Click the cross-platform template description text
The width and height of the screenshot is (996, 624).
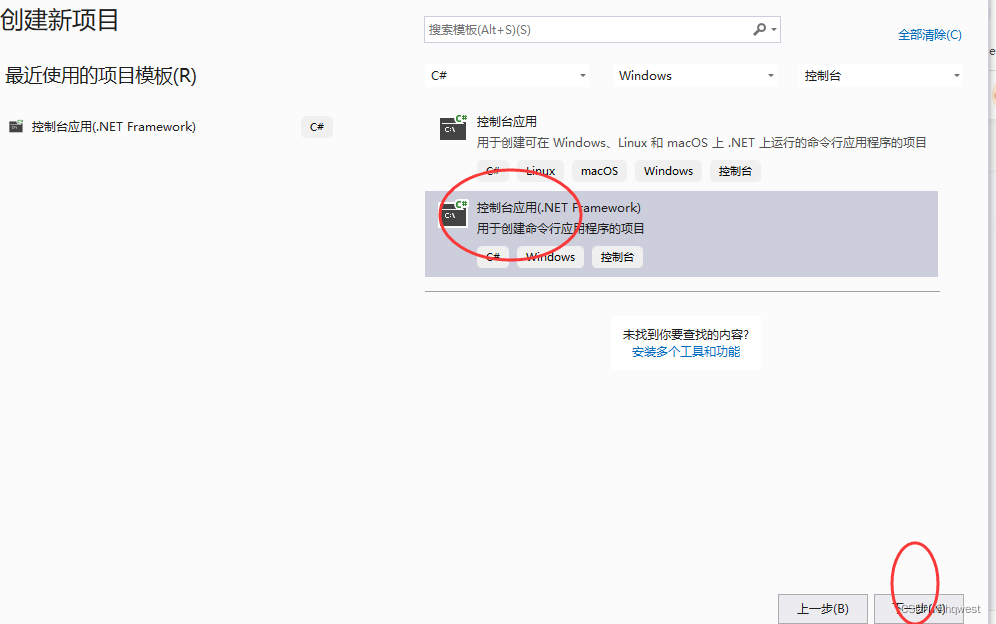pos(701,142)
